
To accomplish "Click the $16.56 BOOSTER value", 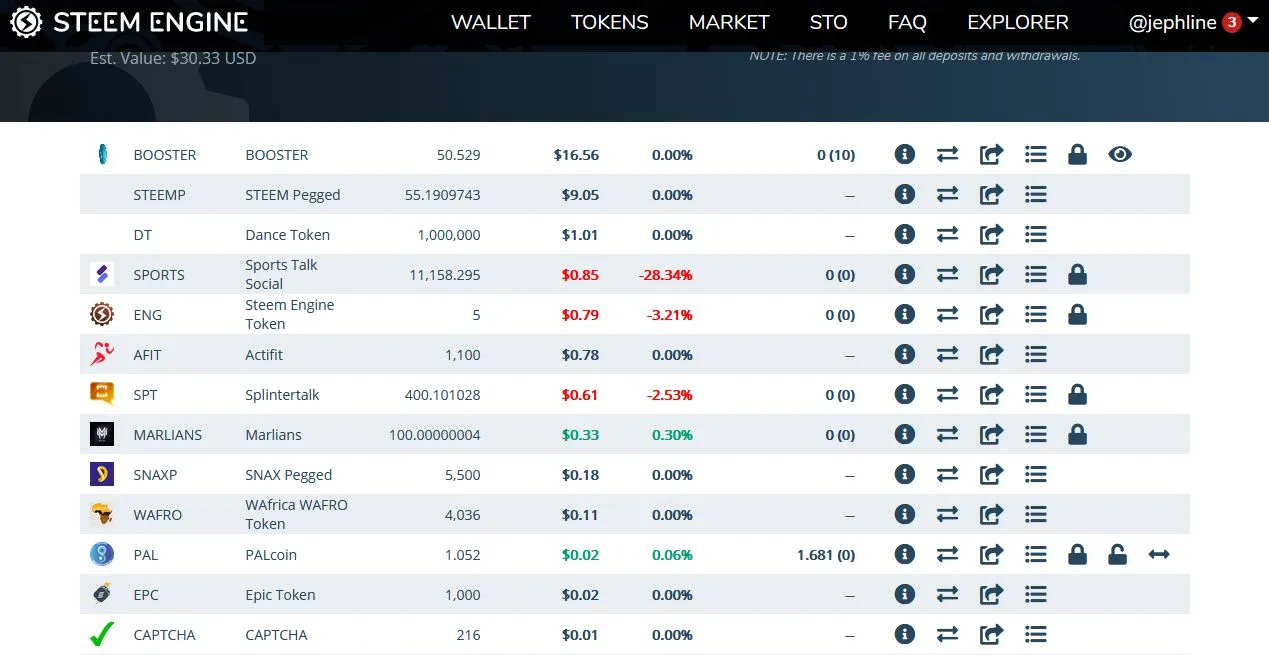I will pos(577,155).
